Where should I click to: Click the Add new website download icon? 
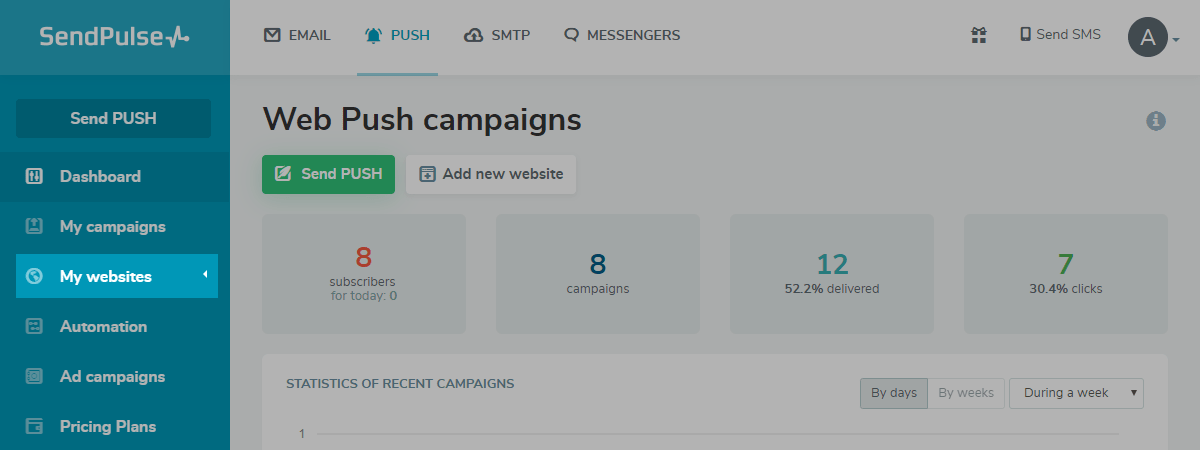427,174
